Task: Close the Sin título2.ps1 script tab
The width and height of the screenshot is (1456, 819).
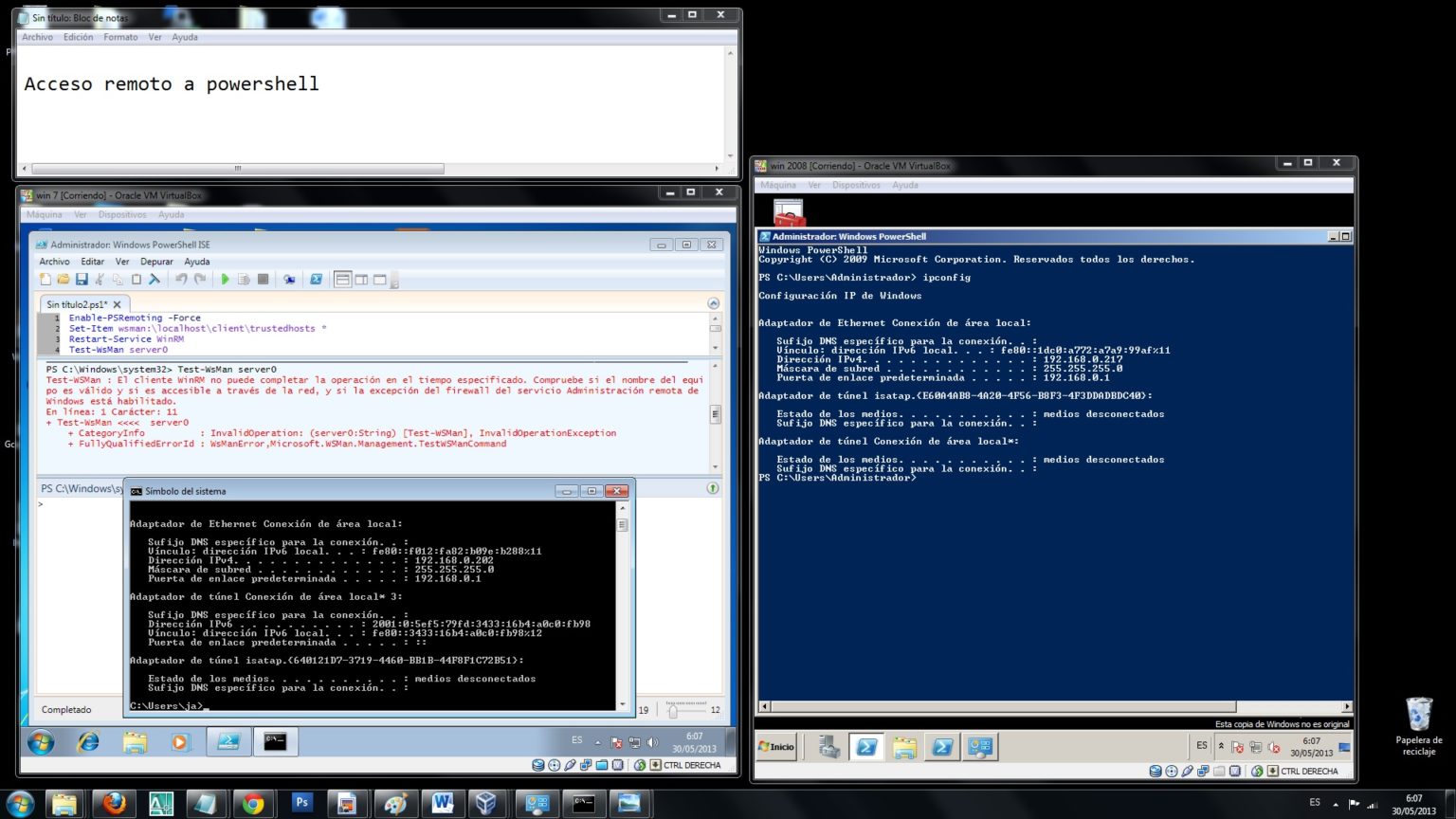Action: coord(117,303)
